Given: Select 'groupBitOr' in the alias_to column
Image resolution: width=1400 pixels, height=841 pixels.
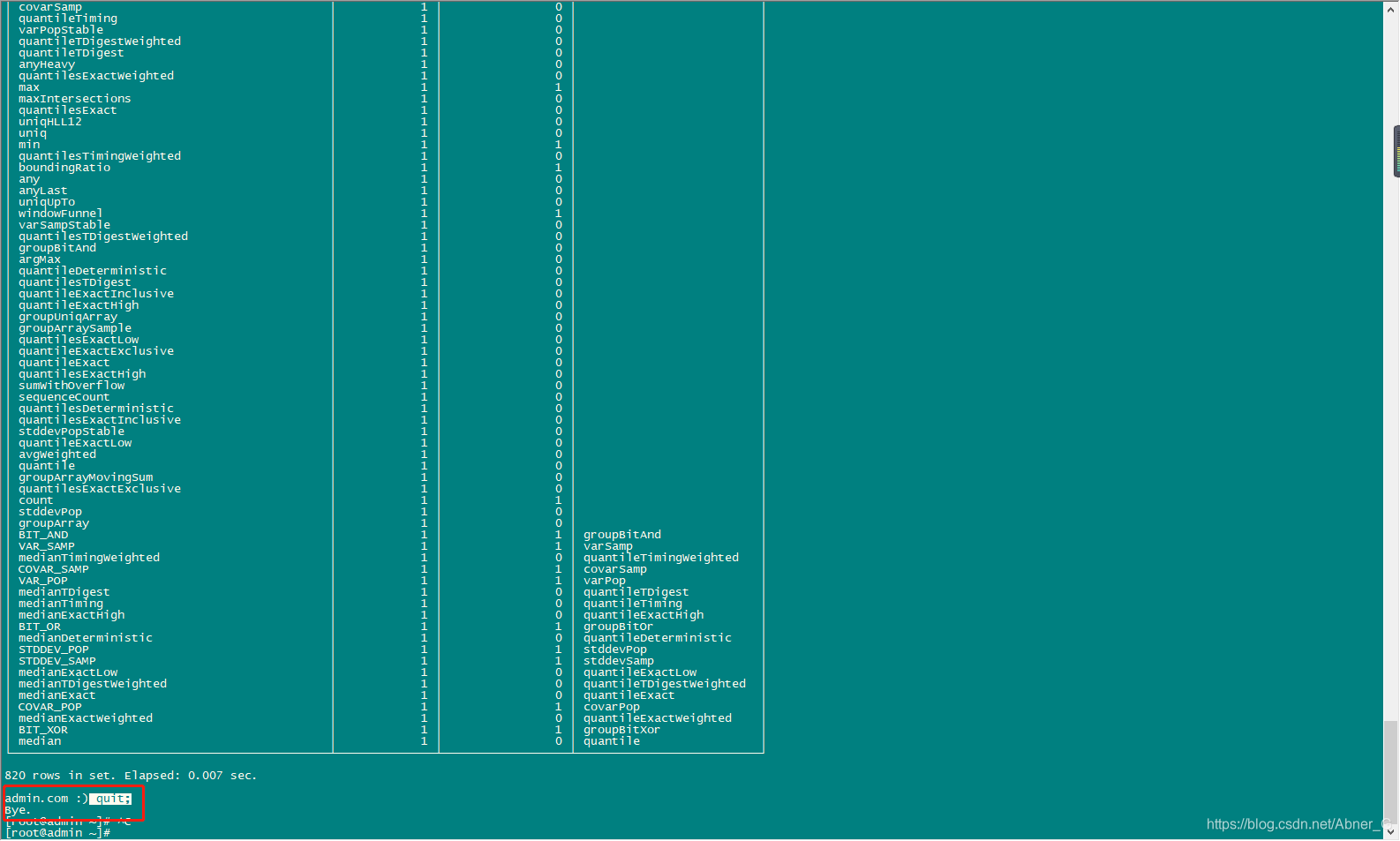Looking at the screenshot, I should coord(619,627).
